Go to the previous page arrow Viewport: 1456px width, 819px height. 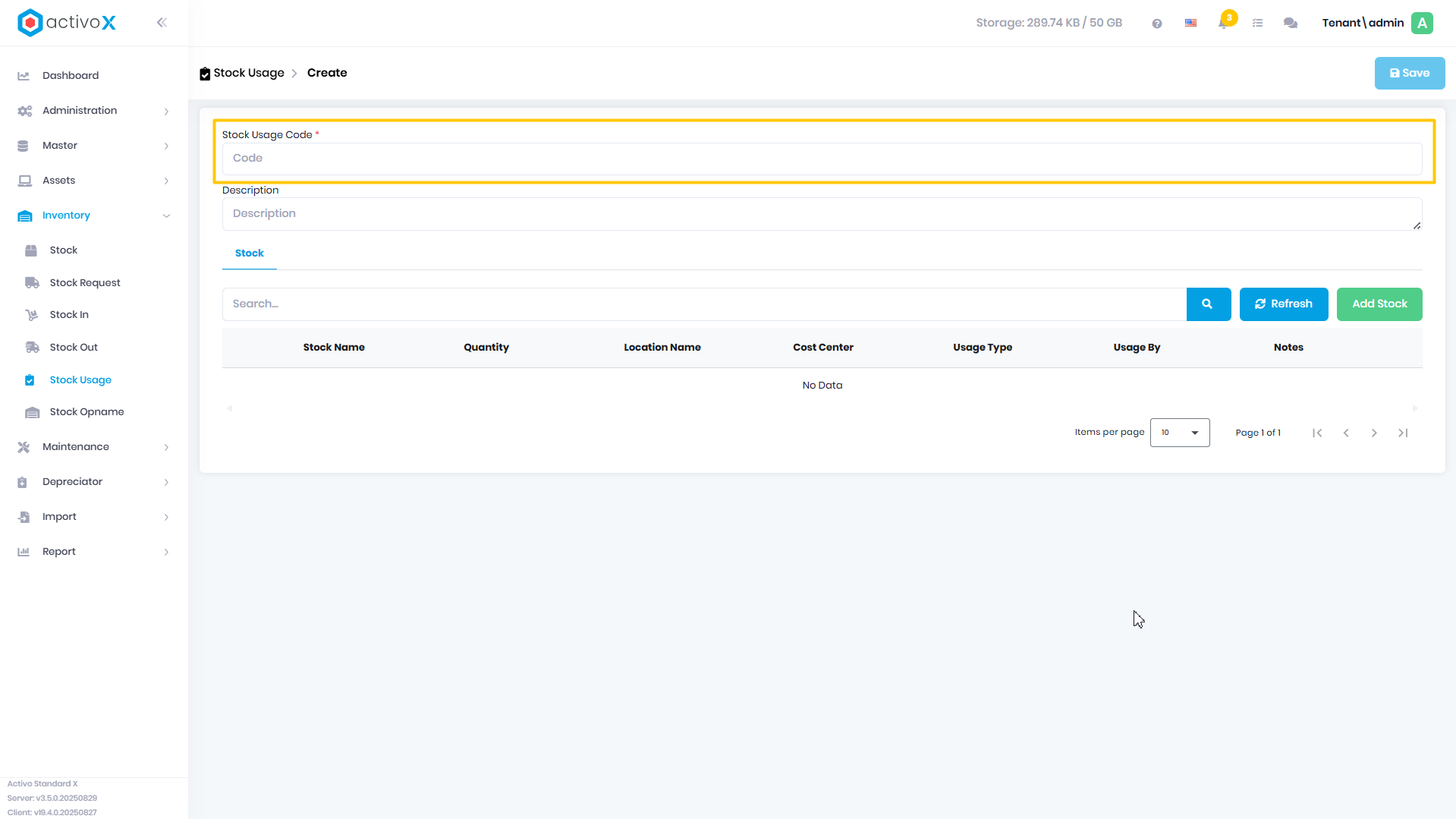[x=1346, y=433]
